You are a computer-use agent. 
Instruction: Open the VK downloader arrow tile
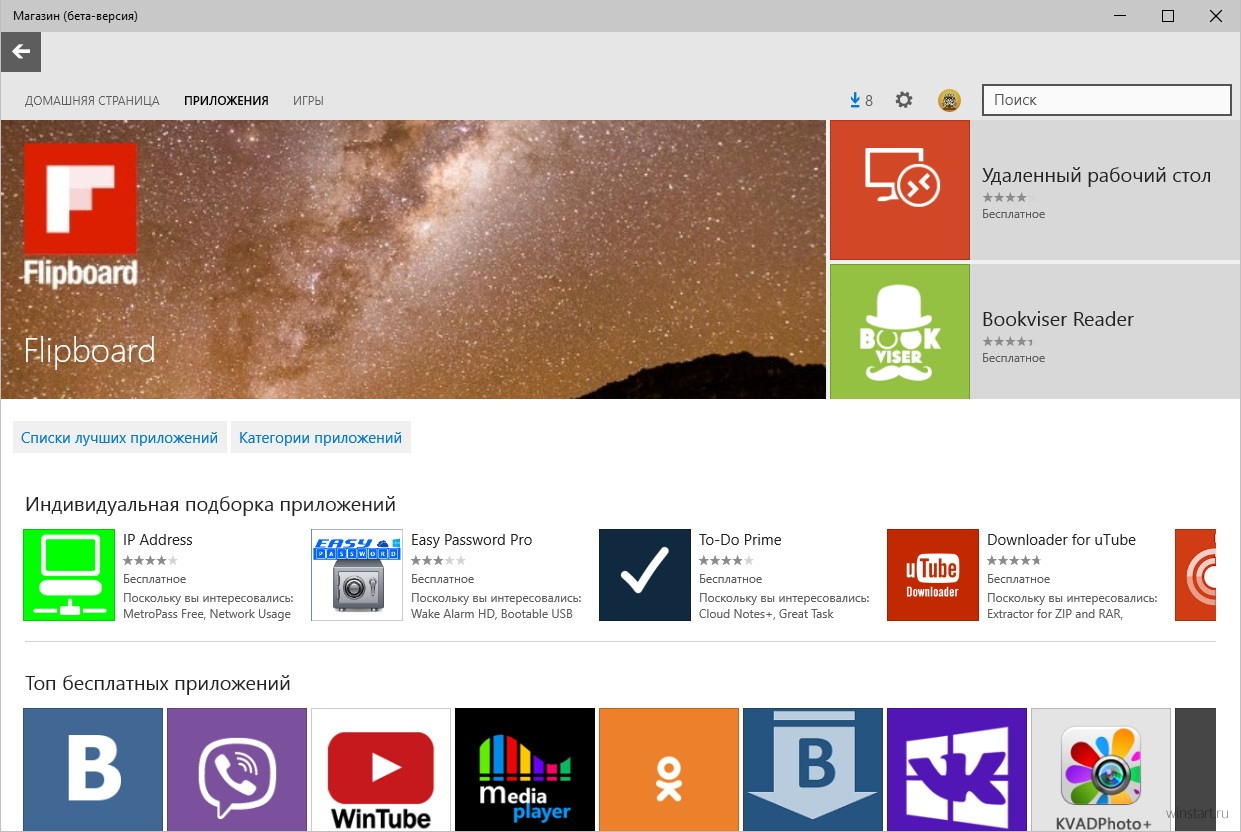click(x=813, y=769)
